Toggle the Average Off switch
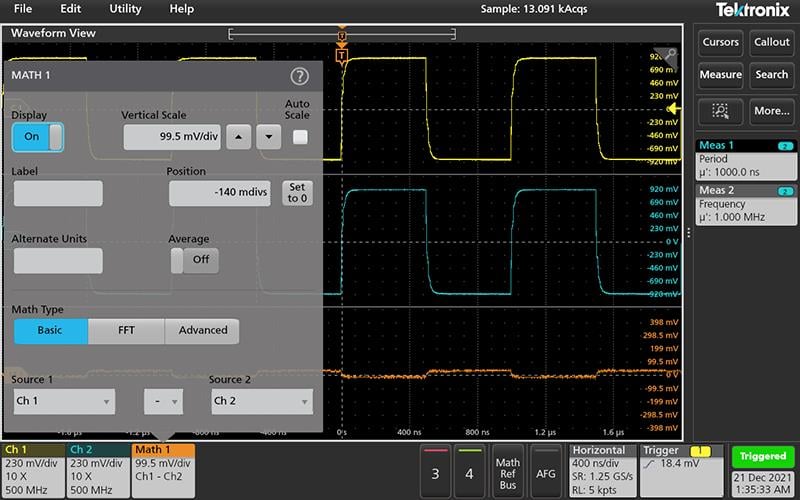Viewport: 800px width, 500px height. click(194, 260)
